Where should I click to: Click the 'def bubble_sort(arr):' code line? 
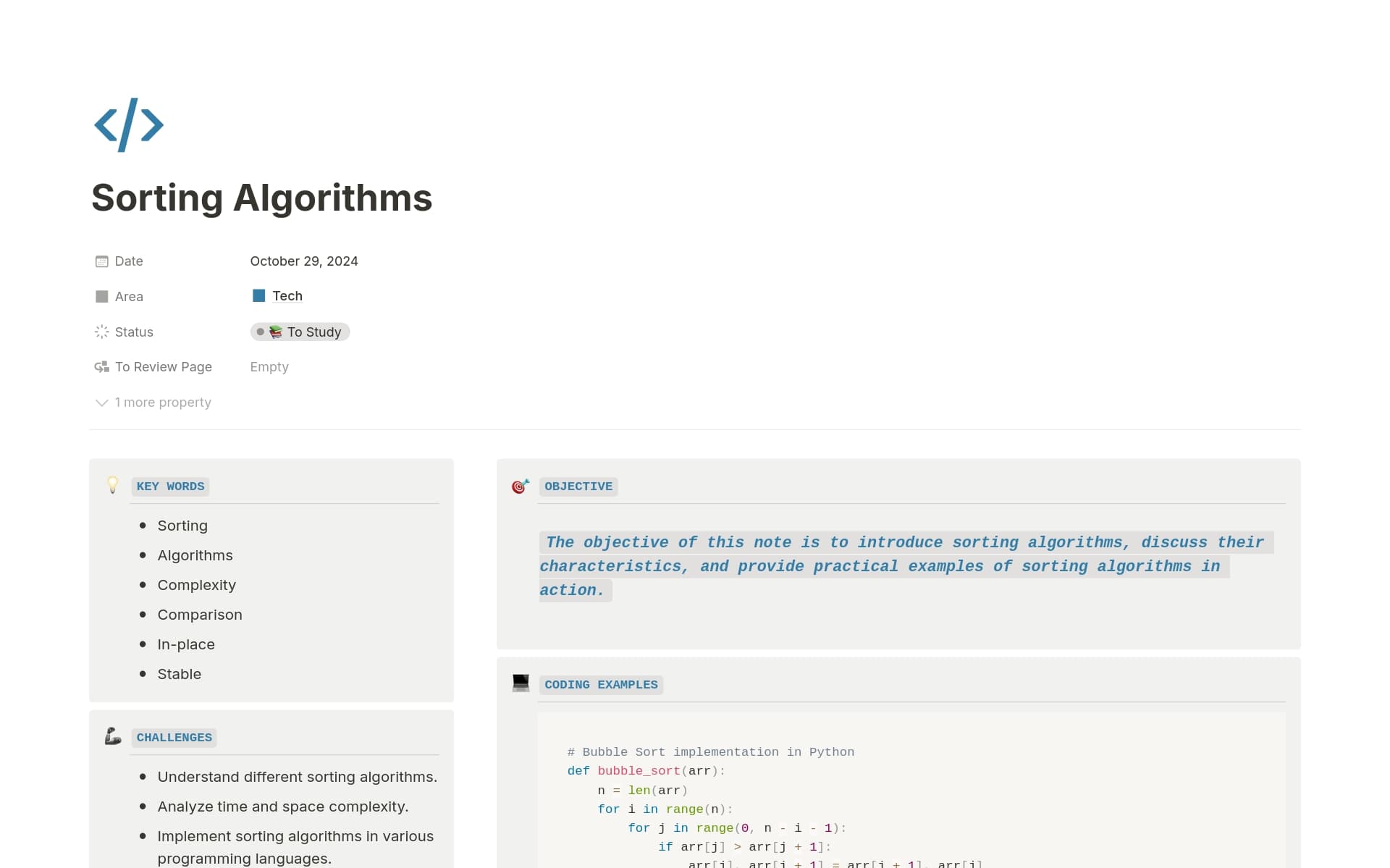[646, 771]
